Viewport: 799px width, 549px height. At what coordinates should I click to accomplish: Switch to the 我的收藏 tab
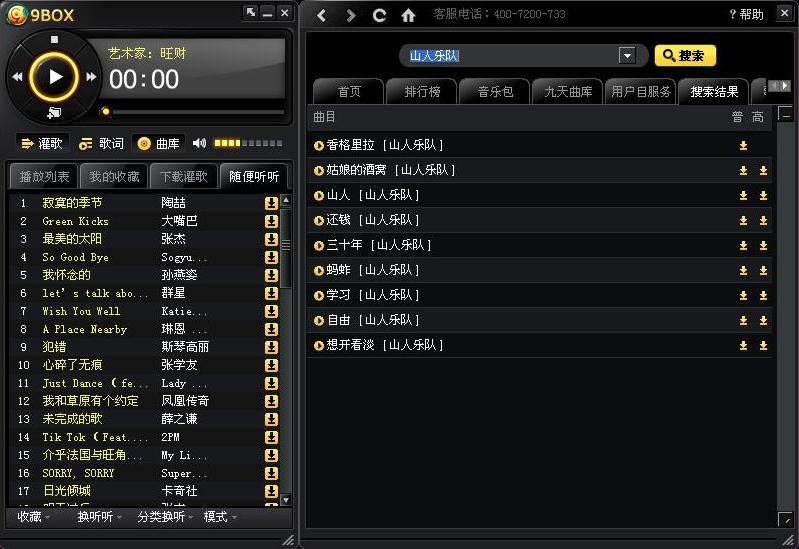114,176
